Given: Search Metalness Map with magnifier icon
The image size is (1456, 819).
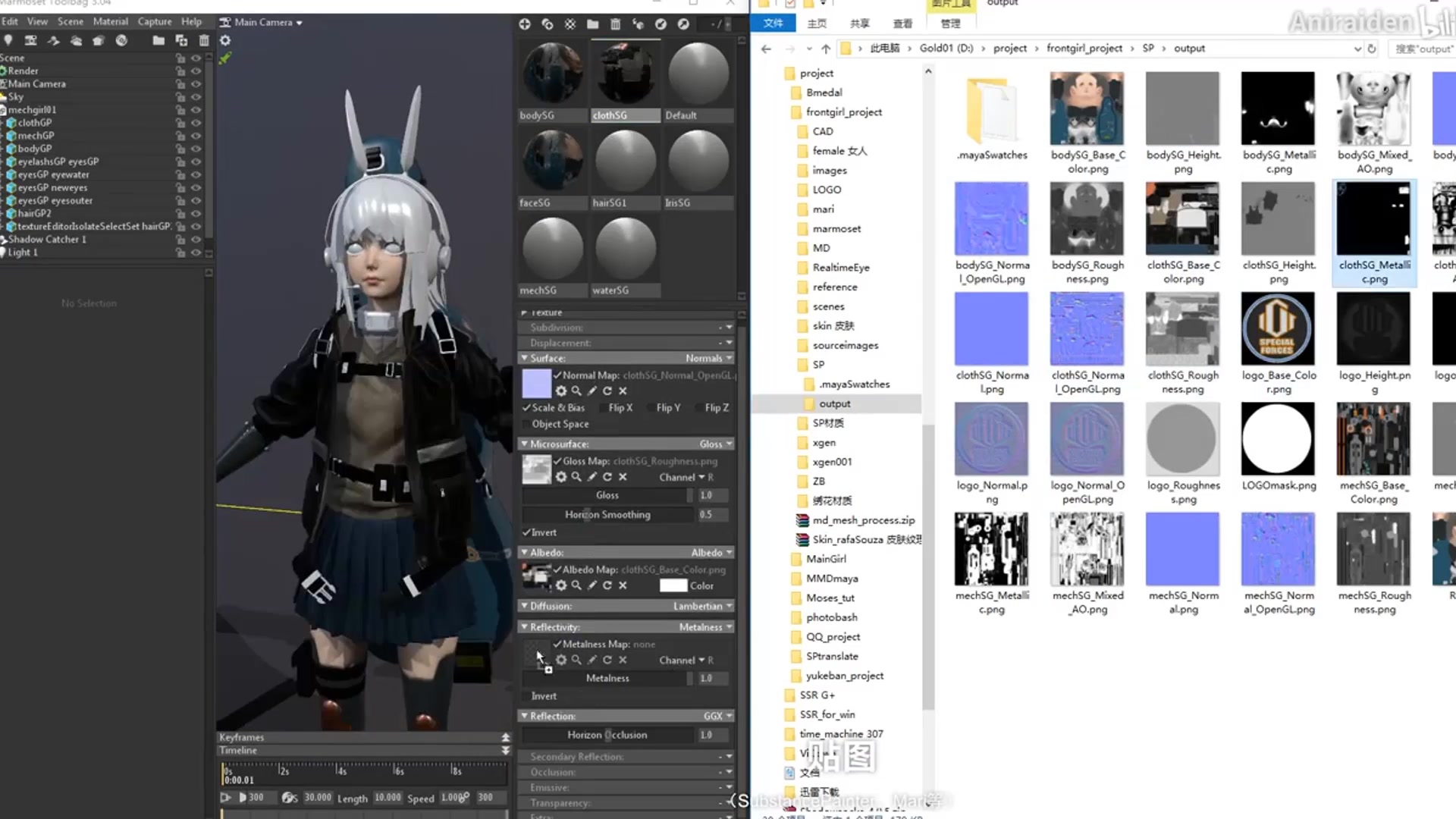Looking at the screenshot, I should click(x=576, y=660).
